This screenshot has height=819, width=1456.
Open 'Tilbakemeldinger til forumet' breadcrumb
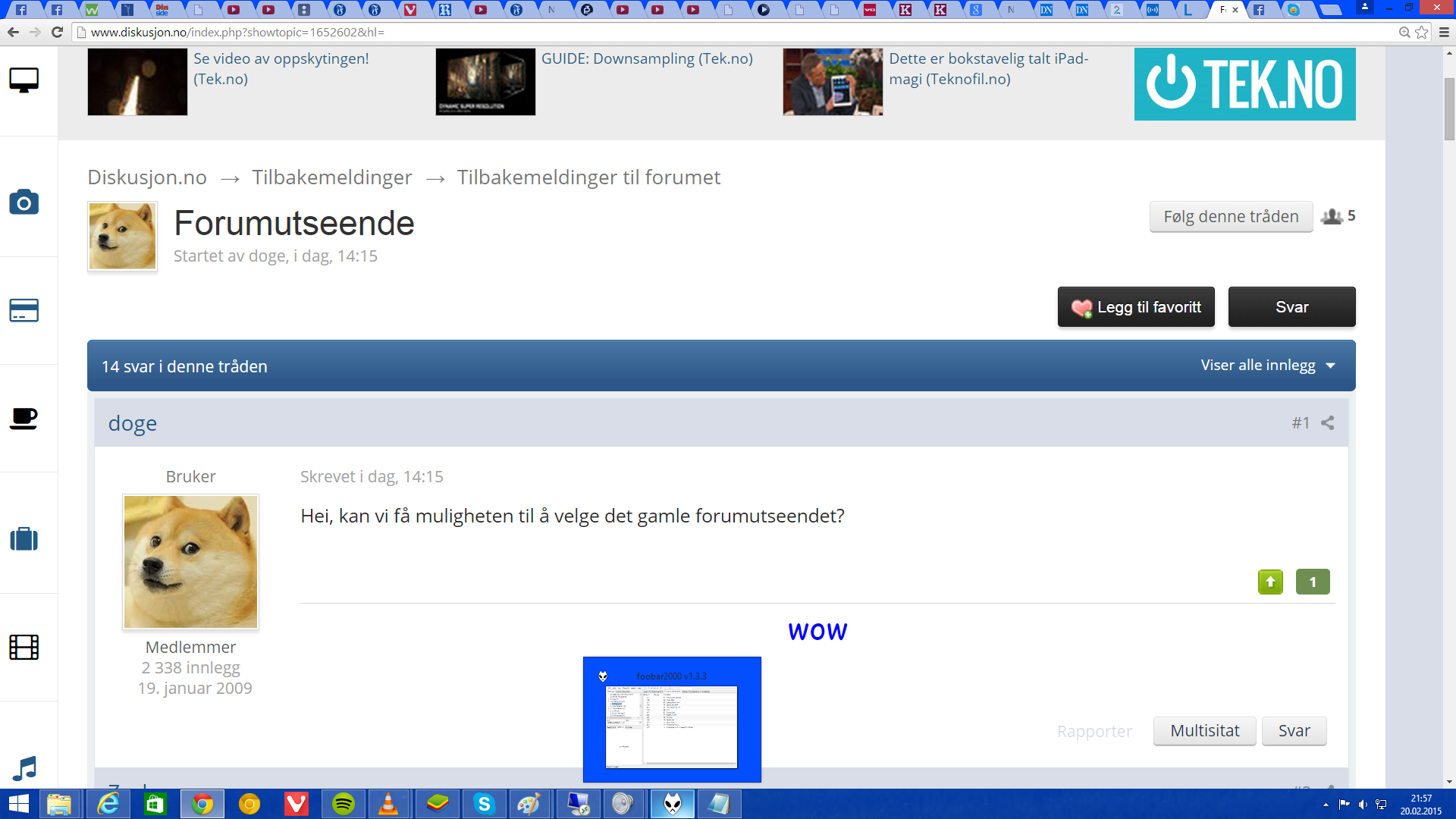[x=588, y=177]
